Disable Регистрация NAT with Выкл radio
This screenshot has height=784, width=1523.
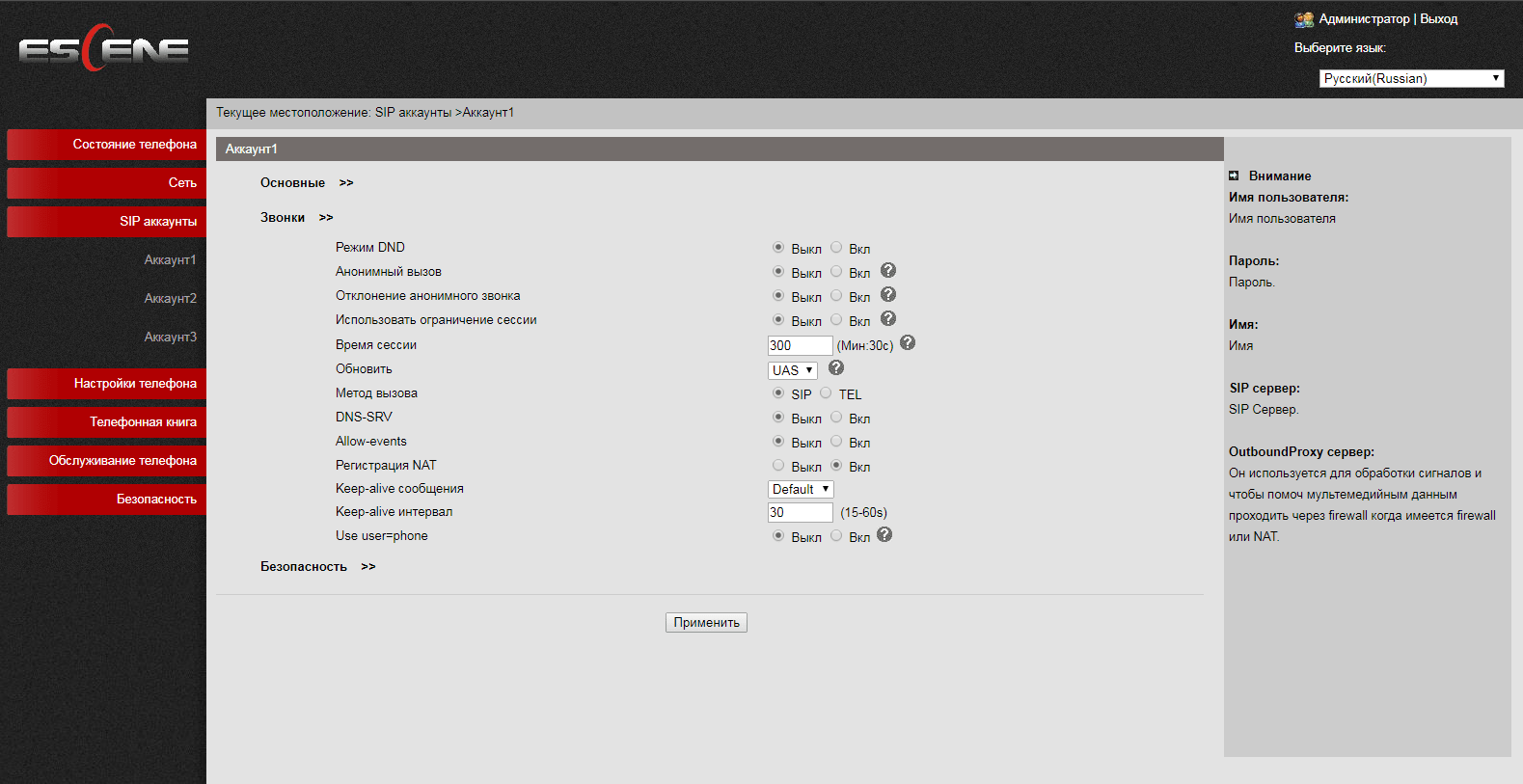coord(778,466)
